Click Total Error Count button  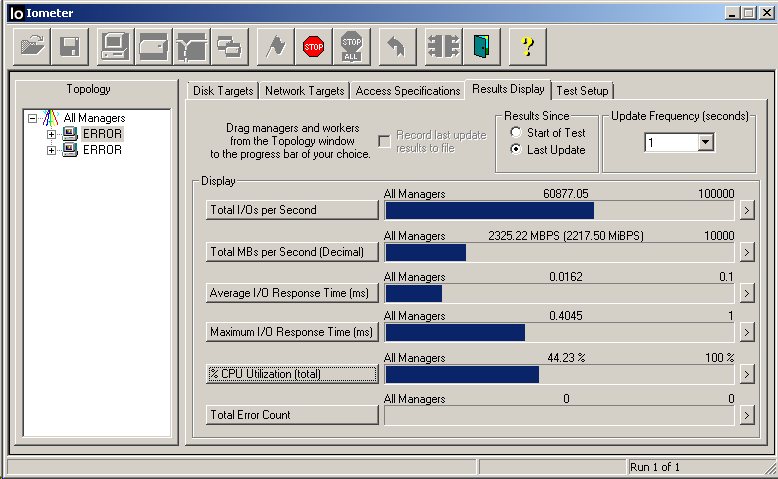click(292, 415)
